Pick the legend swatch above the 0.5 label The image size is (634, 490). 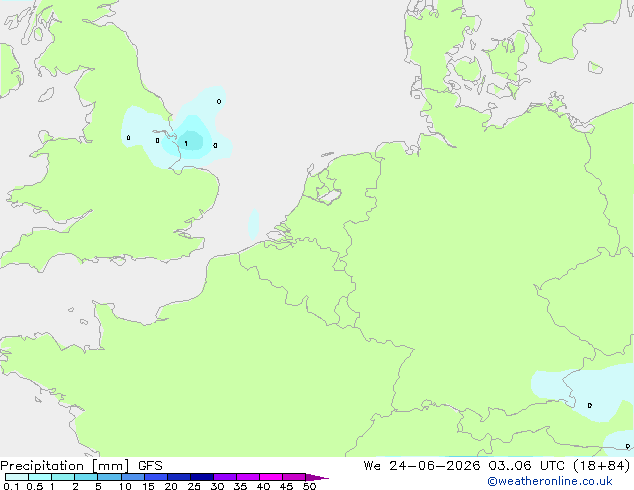click(40, 477)
